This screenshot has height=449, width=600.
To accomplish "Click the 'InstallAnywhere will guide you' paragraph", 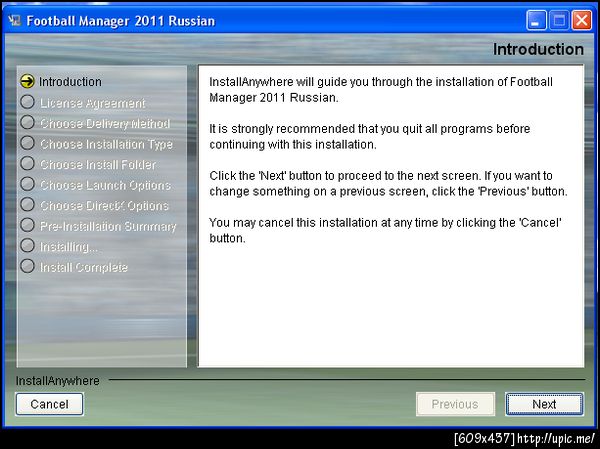I will point(381,90).
